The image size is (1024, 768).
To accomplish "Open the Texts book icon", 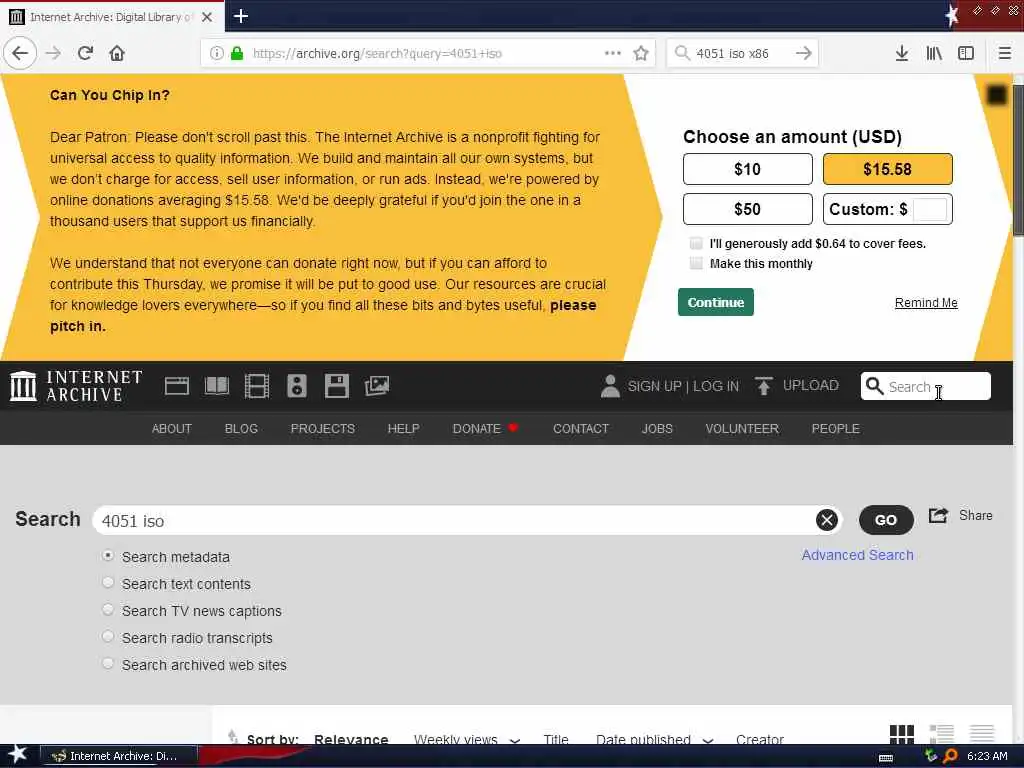I will (217, 386).
